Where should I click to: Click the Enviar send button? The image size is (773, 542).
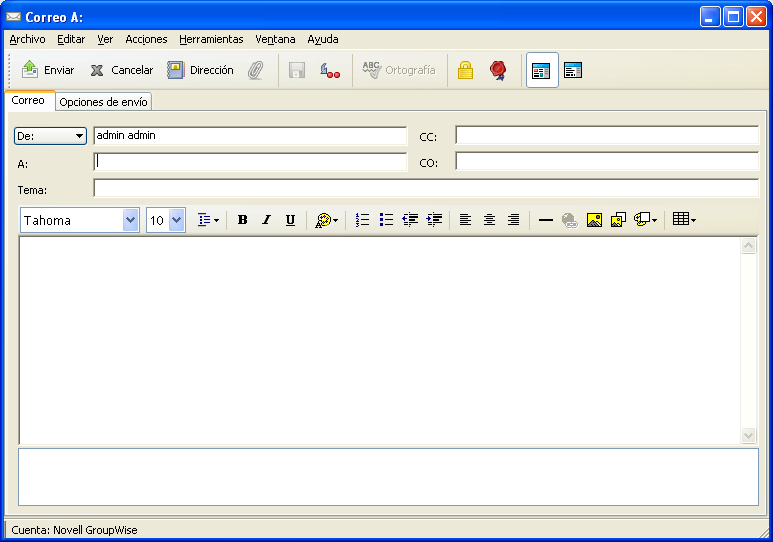pos(48,70)
